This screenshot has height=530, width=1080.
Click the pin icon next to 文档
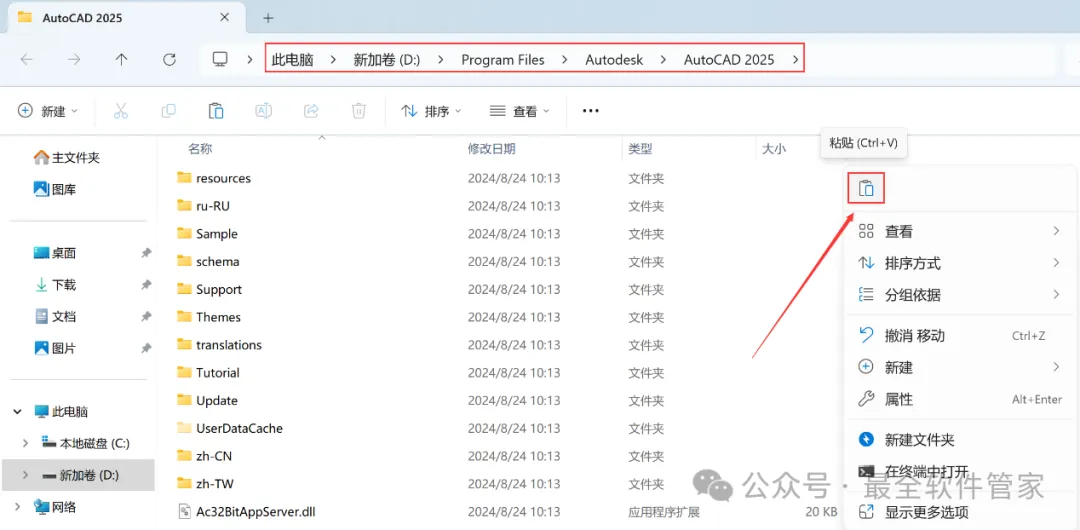point(146,317)
